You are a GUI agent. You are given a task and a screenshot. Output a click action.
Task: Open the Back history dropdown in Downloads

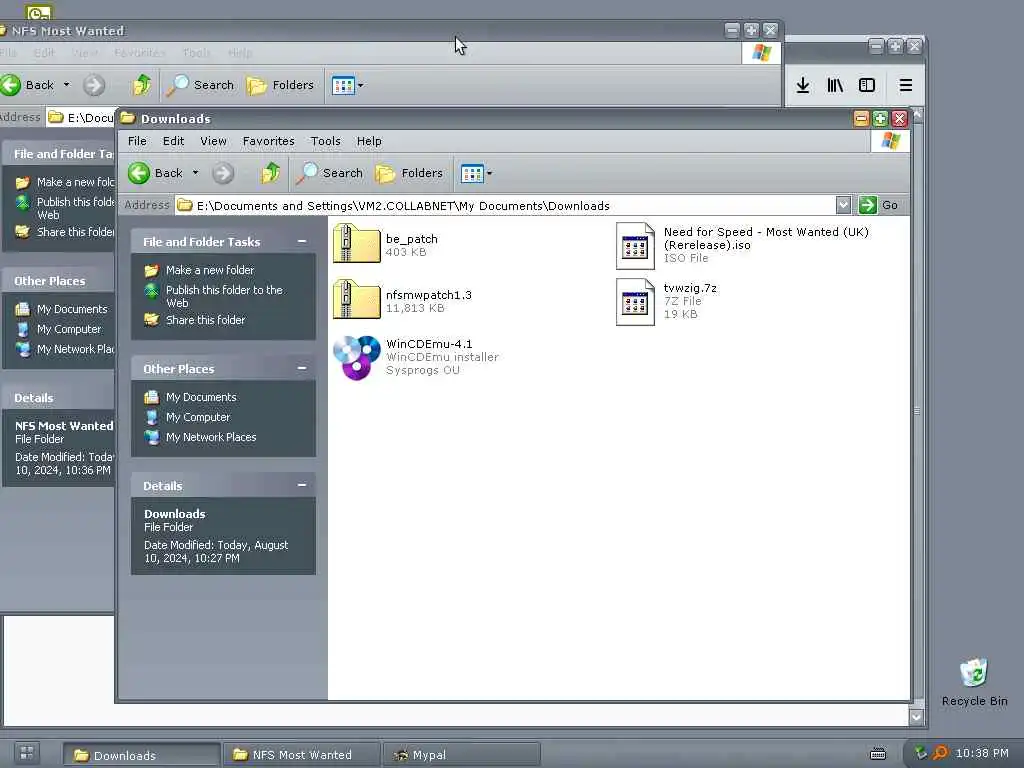click(x=195, y=173)
